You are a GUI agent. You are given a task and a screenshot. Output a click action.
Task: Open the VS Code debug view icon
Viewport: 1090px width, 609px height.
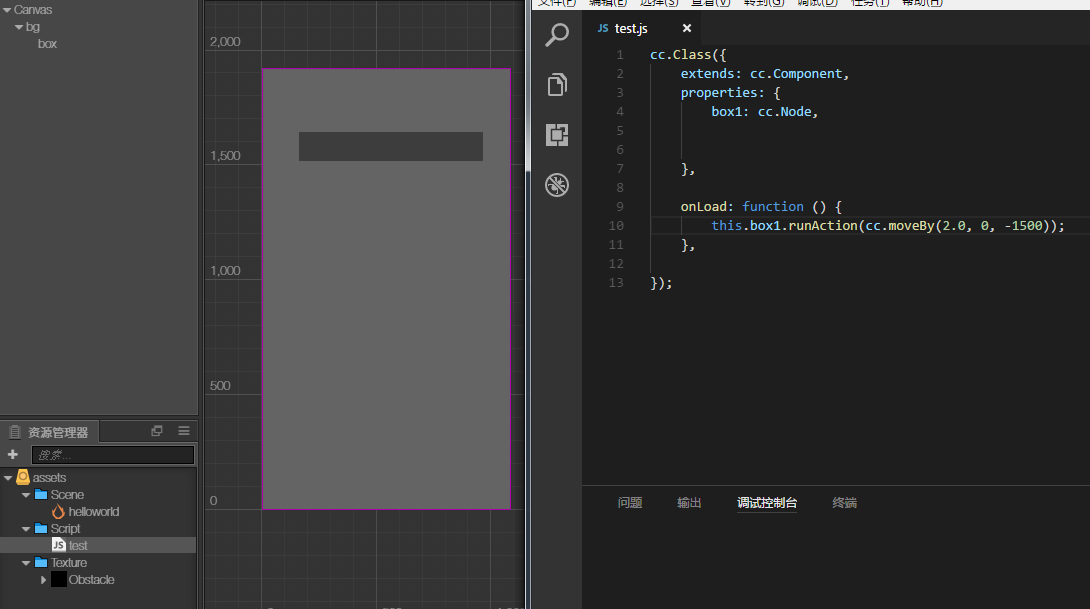coord(557,185)
